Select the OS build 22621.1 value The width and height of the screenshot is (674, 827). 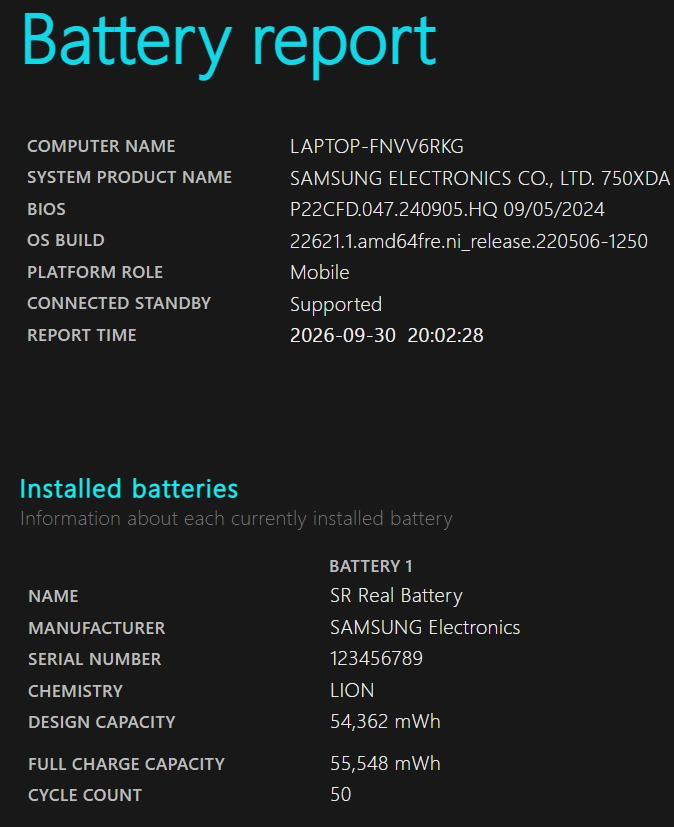click(469, 242)
